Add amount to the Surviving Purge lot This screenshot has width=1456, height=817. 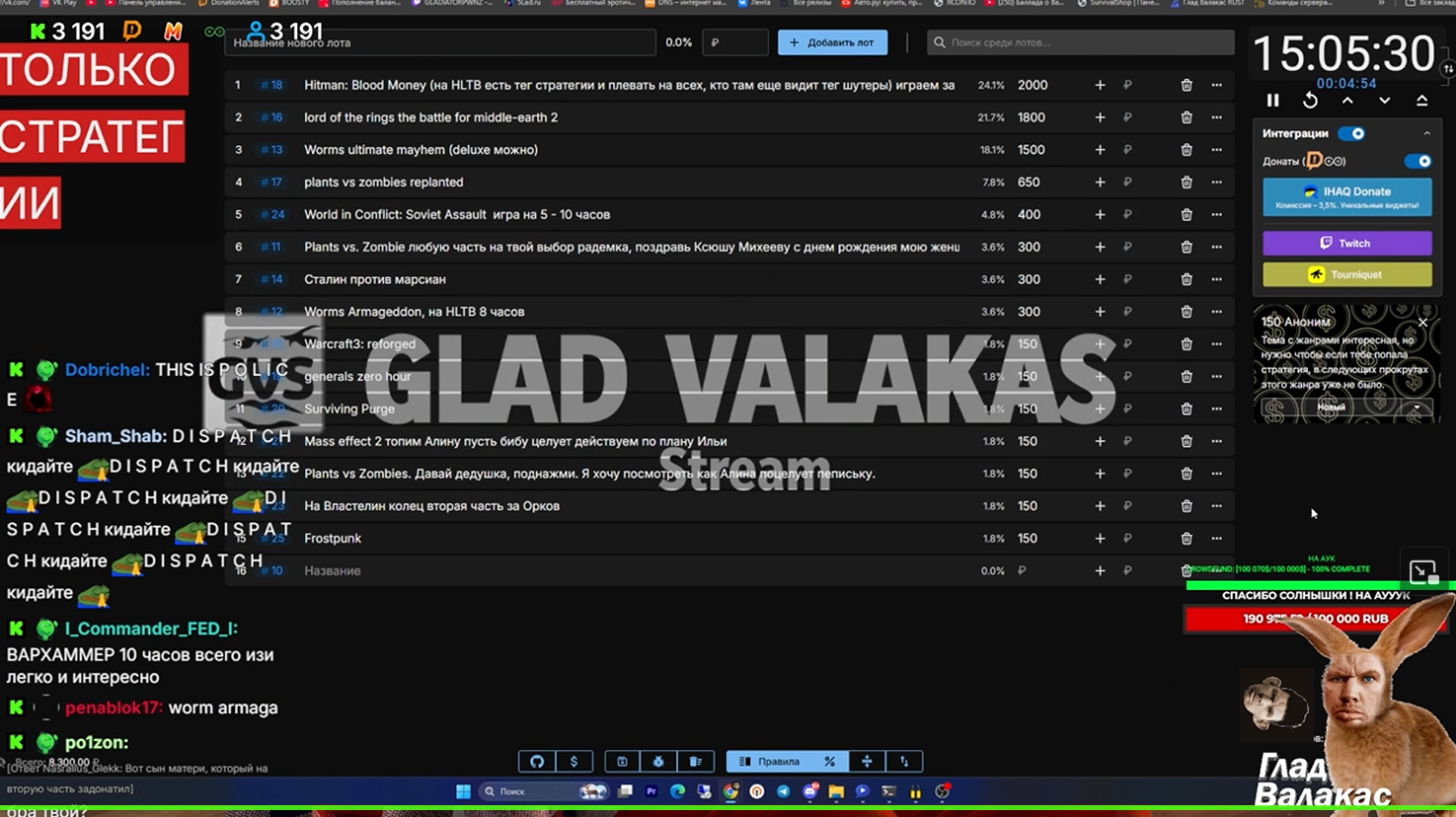click(x=1100, y=408)
